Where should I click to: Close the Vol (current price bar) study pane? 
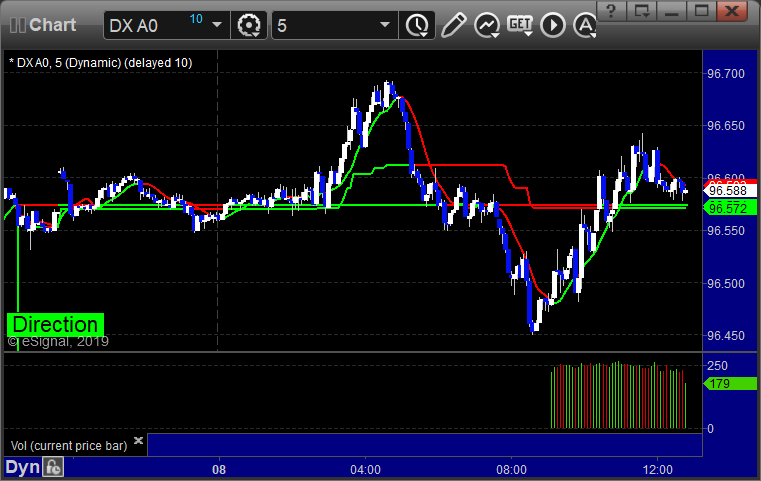click(x=138, y=441)
